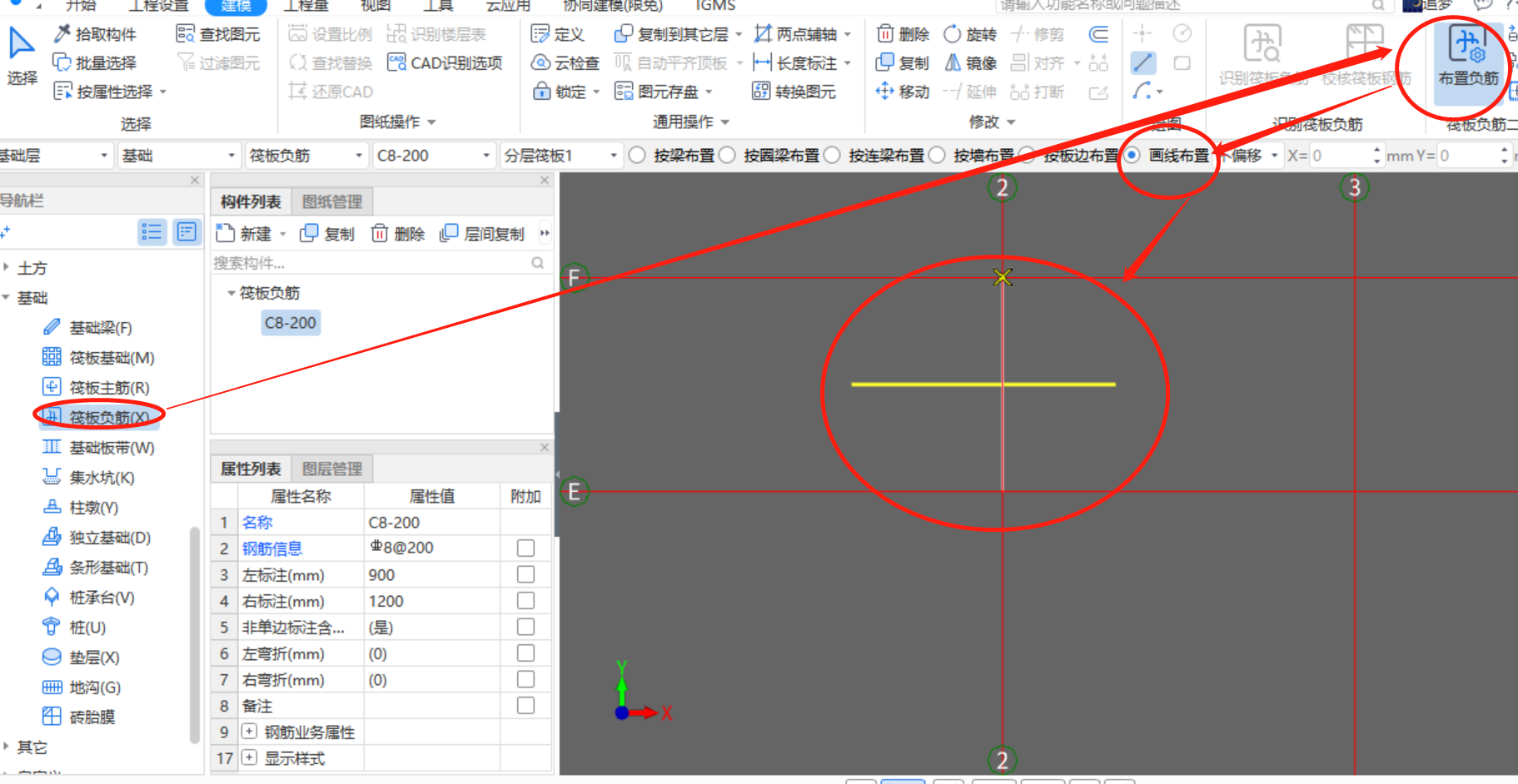The image size is (1518, 784).
Task: Open the 云应用 ribbon tab
Action: click(x=508, y=6)
